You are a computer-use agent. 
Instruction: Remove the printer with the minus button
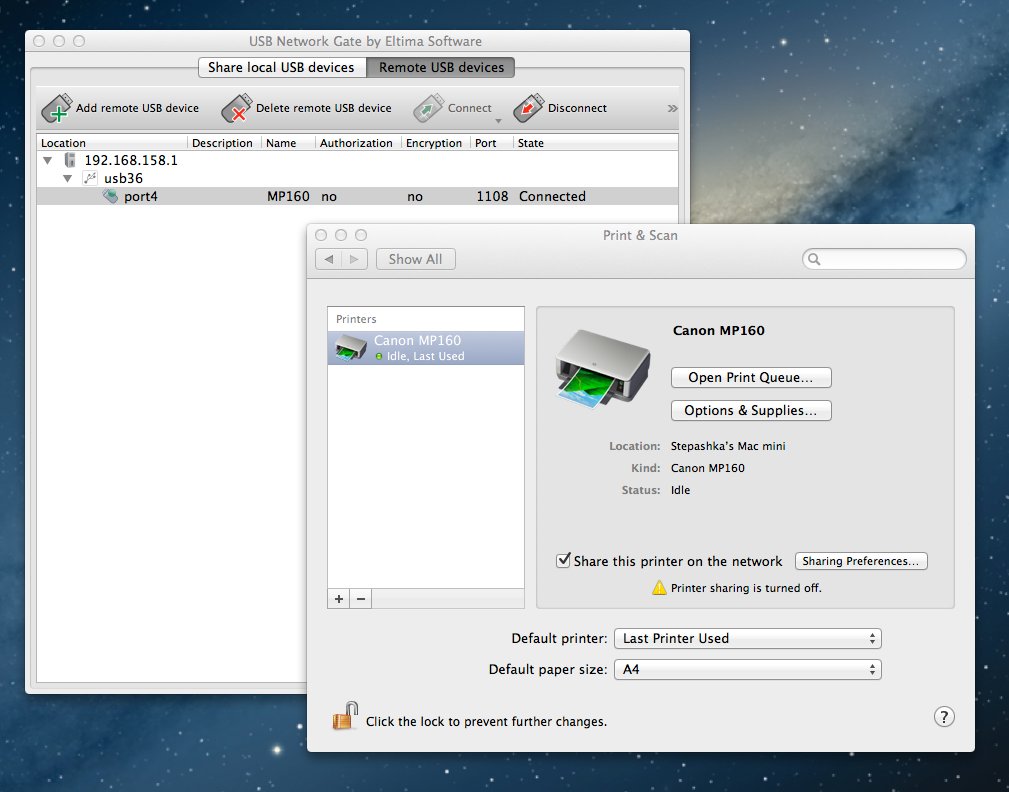tap(361, 599)
